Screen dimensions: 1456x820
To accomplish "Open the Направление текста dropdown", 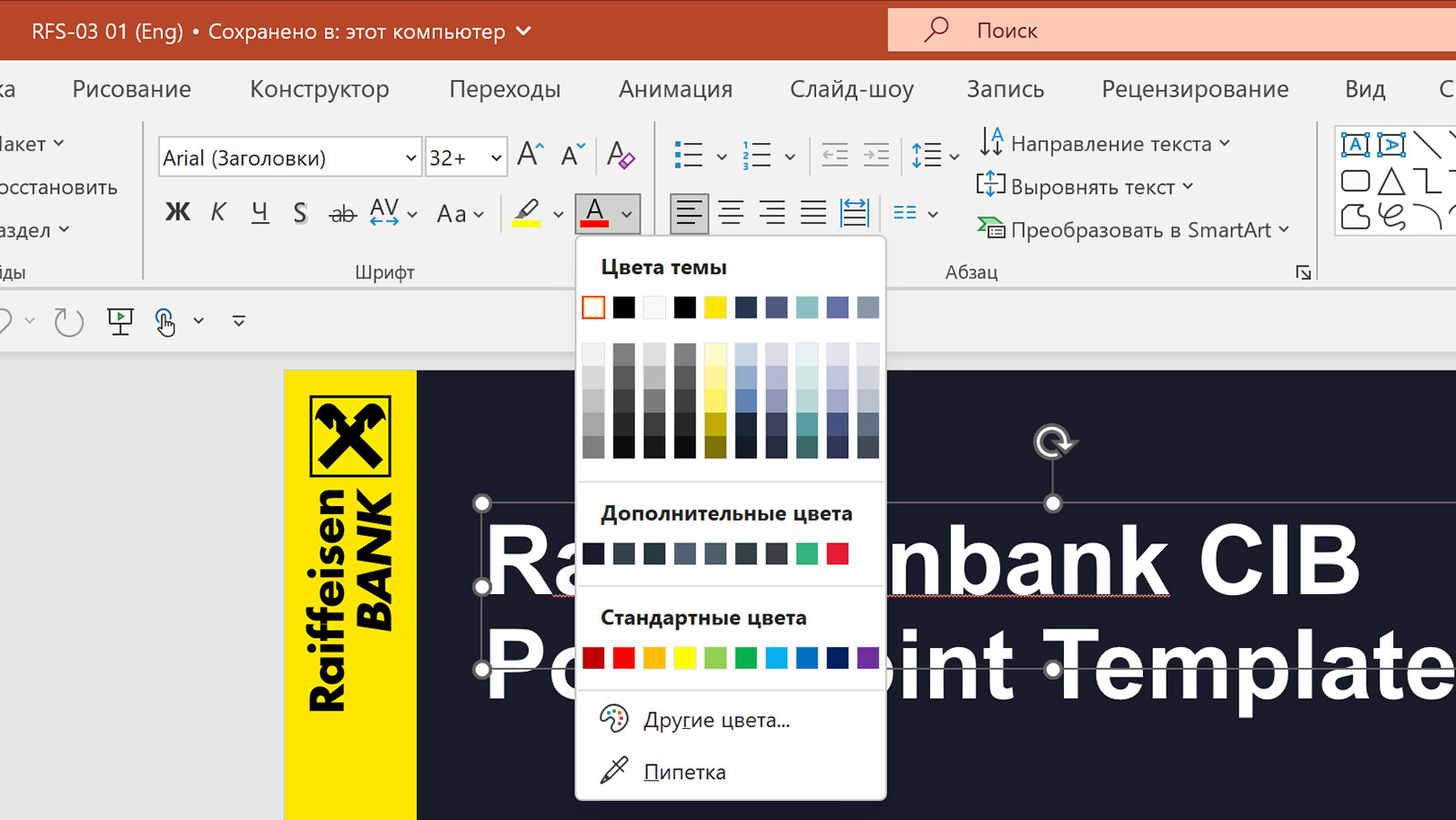I will coord(1105,144).
